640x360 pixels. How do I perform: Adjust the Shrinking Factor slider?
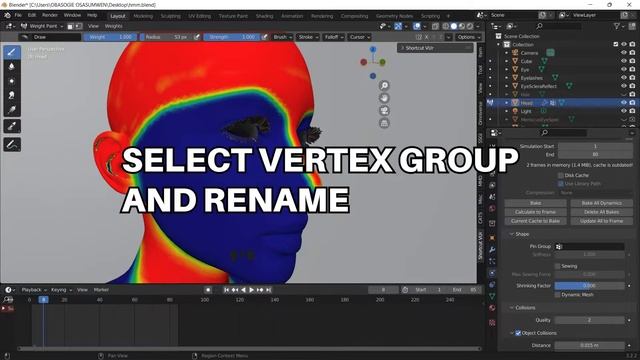589,286
